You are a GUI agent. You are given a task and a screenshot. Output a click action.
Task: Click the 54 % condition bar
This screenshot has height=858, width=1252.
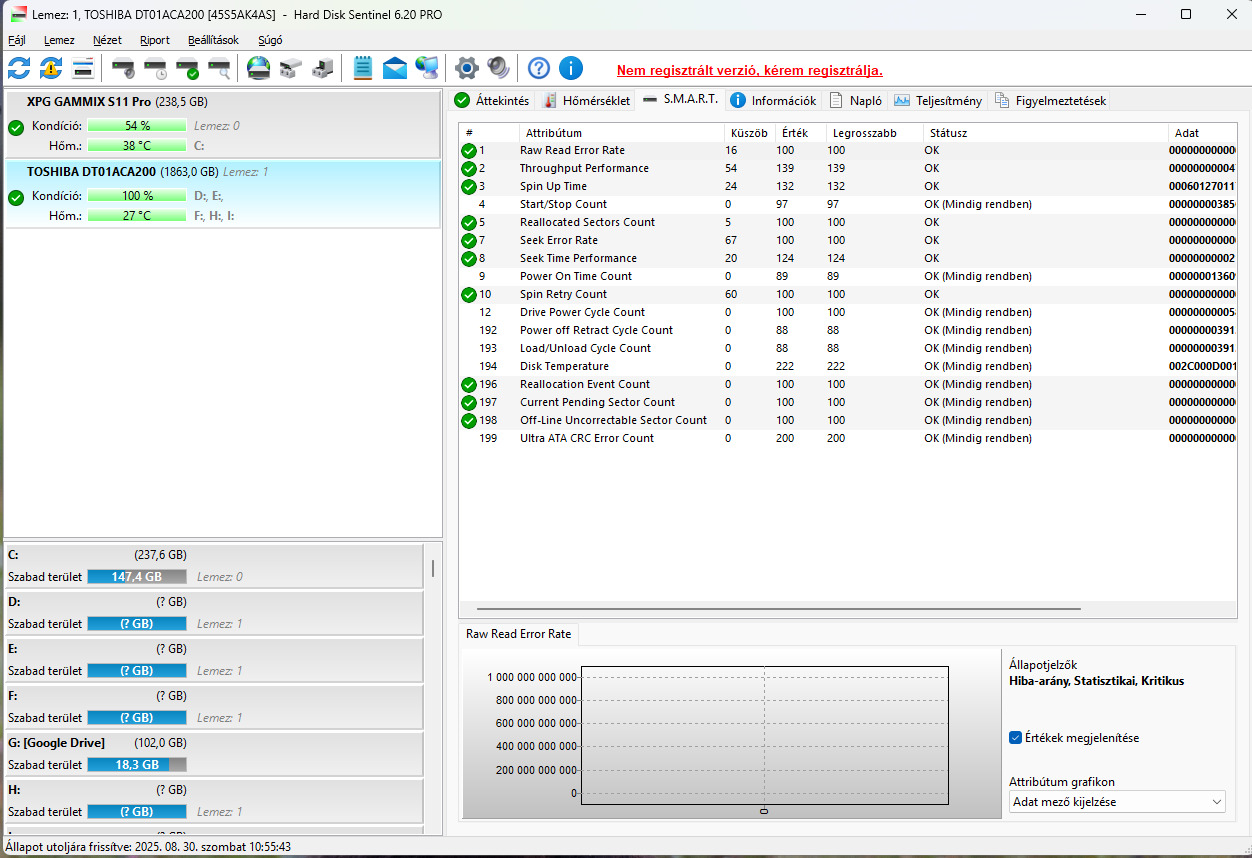pyautogui.click(x=137, y=126)
